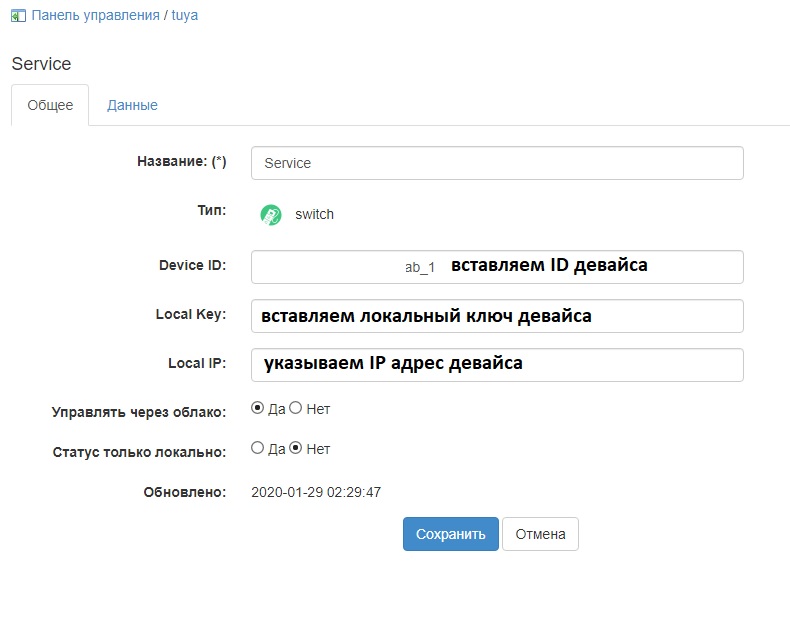Open the tuya breadcrumb link
Screen dimensions: 790x620
tap(185, 15)
